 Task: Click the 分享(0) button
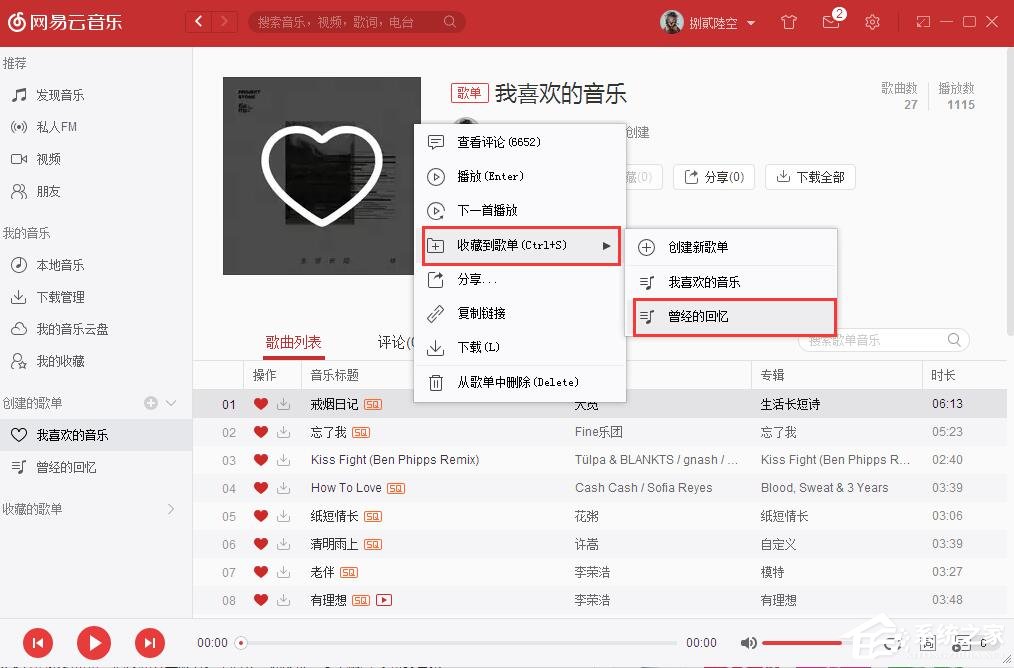(713, 177)
